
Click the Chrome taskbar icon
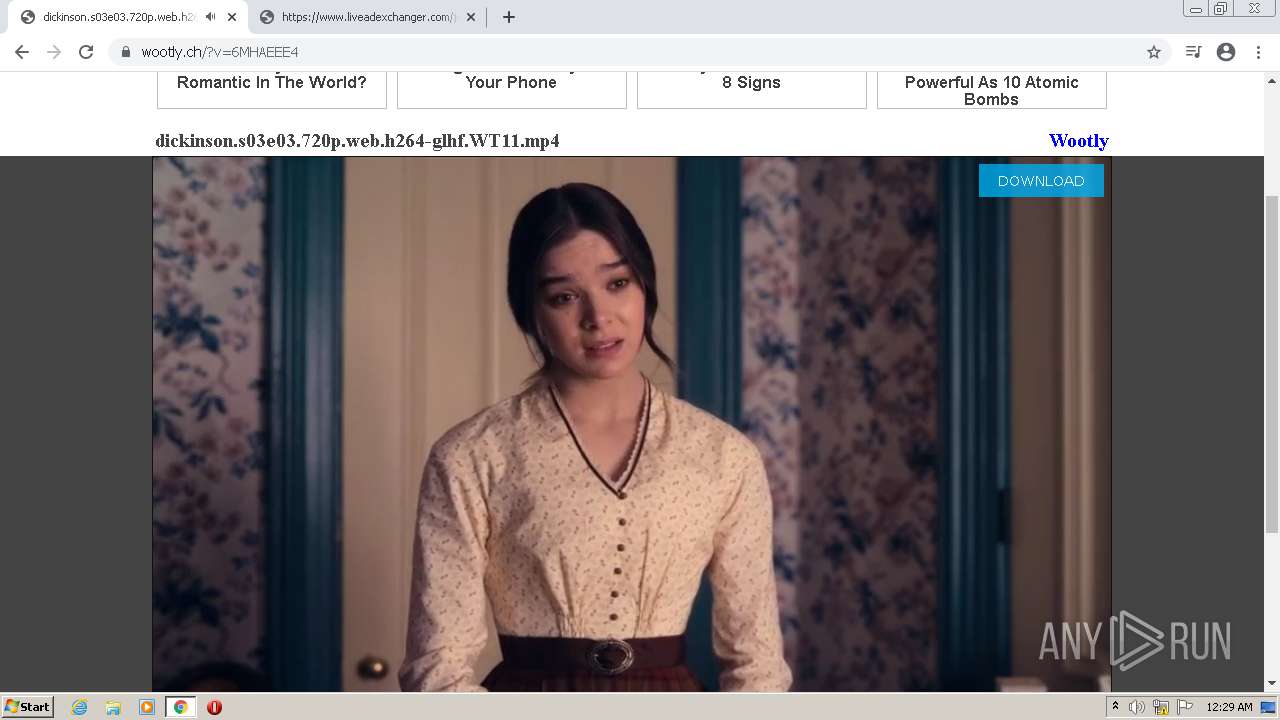pos(181,707)
